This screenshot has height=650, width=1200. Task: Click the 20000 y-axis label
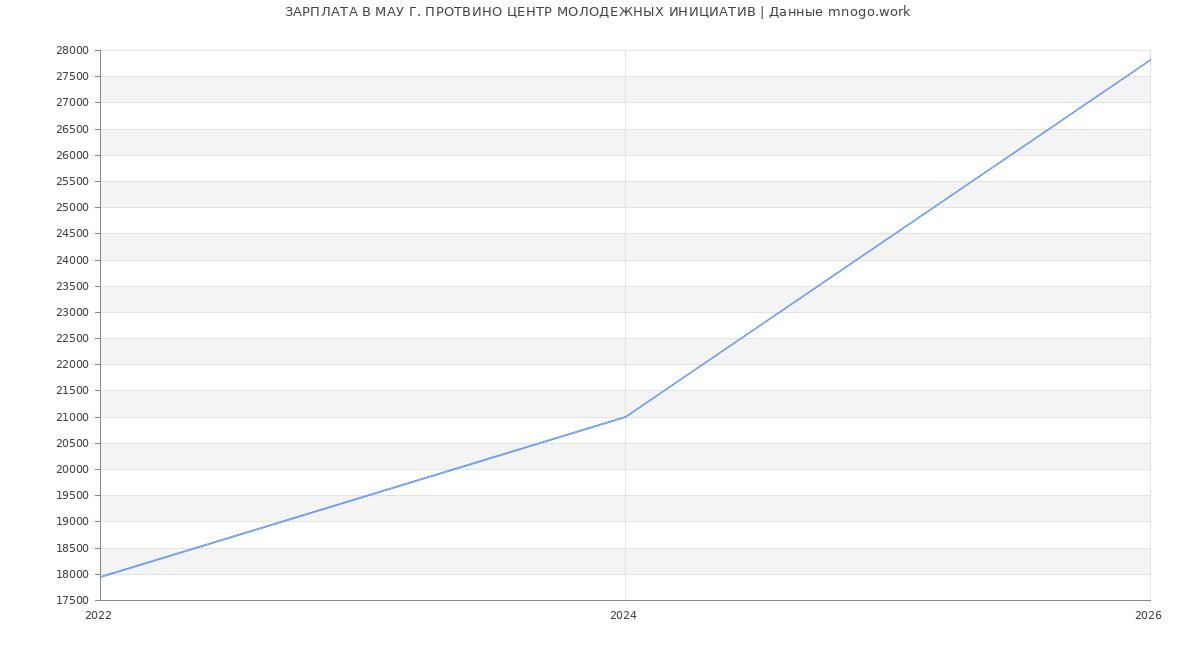click(x=72, y=469)
